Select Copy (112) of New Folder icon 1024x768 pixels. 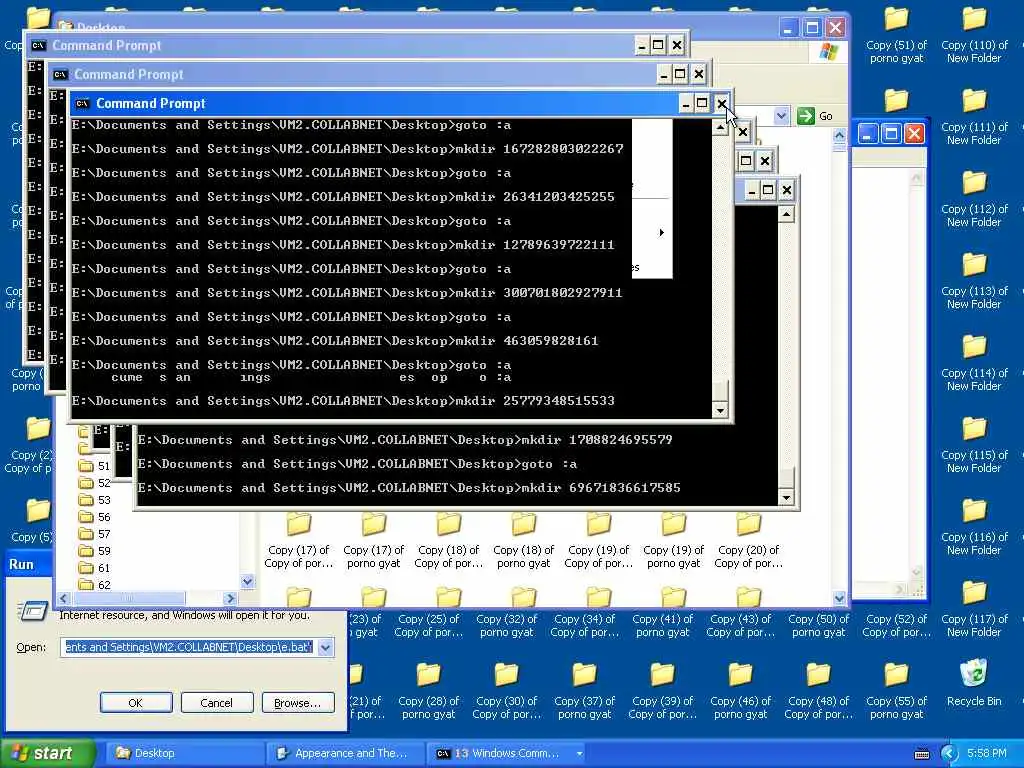coord(974,199)
